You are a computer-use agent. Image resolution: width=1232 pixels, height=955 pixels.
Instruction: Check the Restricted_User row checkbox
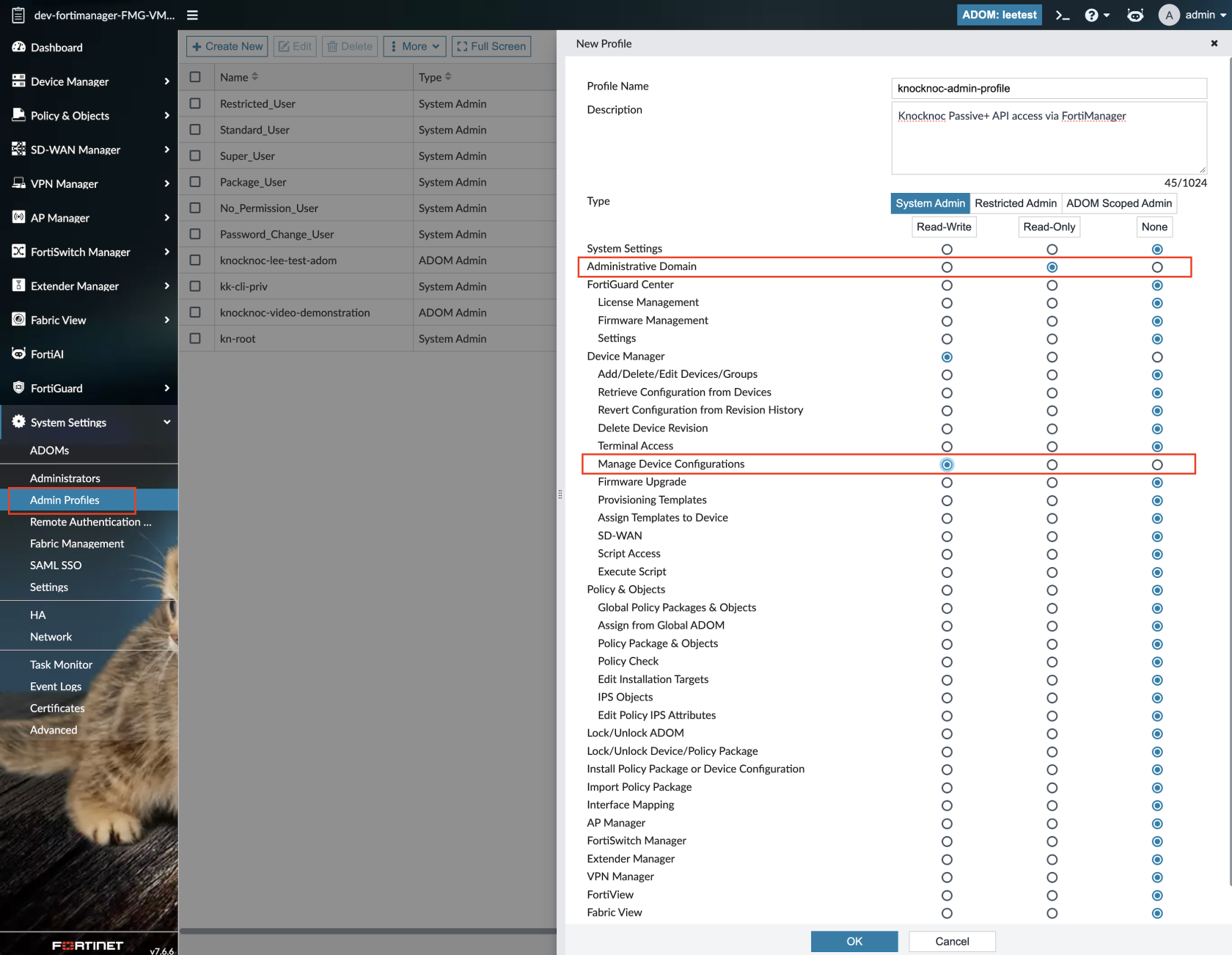click(x=195, y=103)
